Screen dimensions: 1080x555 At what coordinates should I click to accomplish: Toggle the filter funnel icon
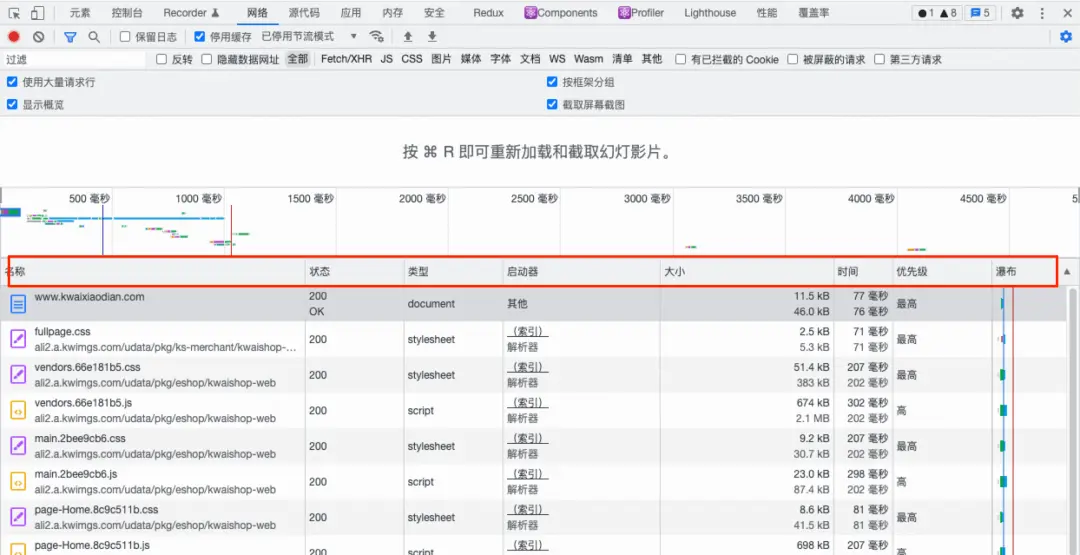coord(70,37)
